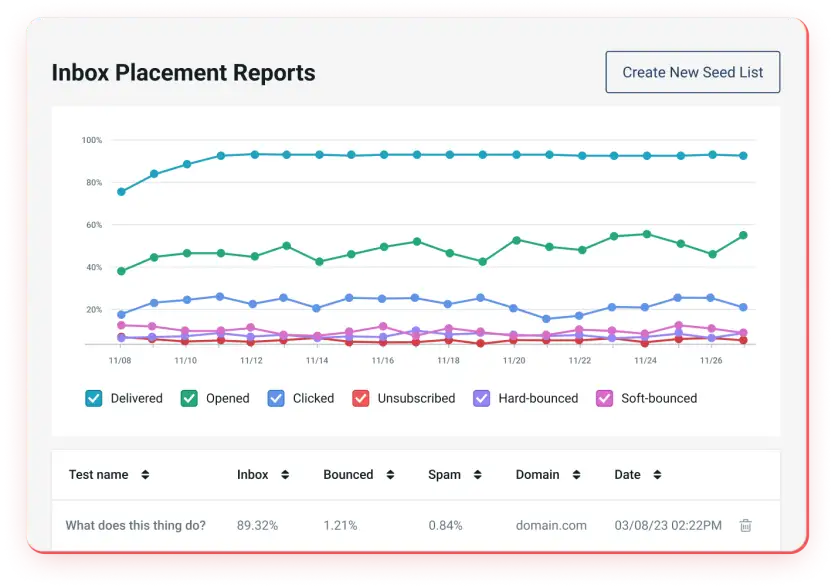Click the trash icon to delete the test row

pyautogui.click(x=745, y=525)
